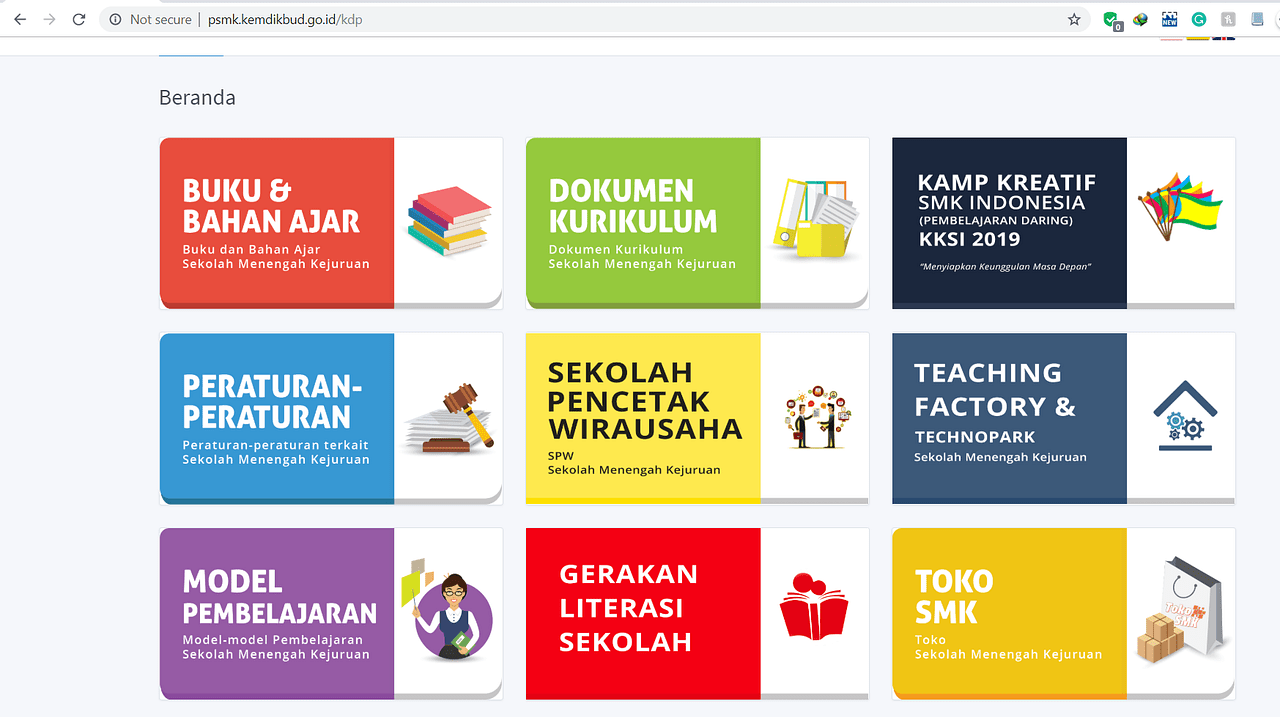1280x717 pixels.
Task: Open the KKSI 2019 Kamp Kreatif card
Action: [1063, 222]
